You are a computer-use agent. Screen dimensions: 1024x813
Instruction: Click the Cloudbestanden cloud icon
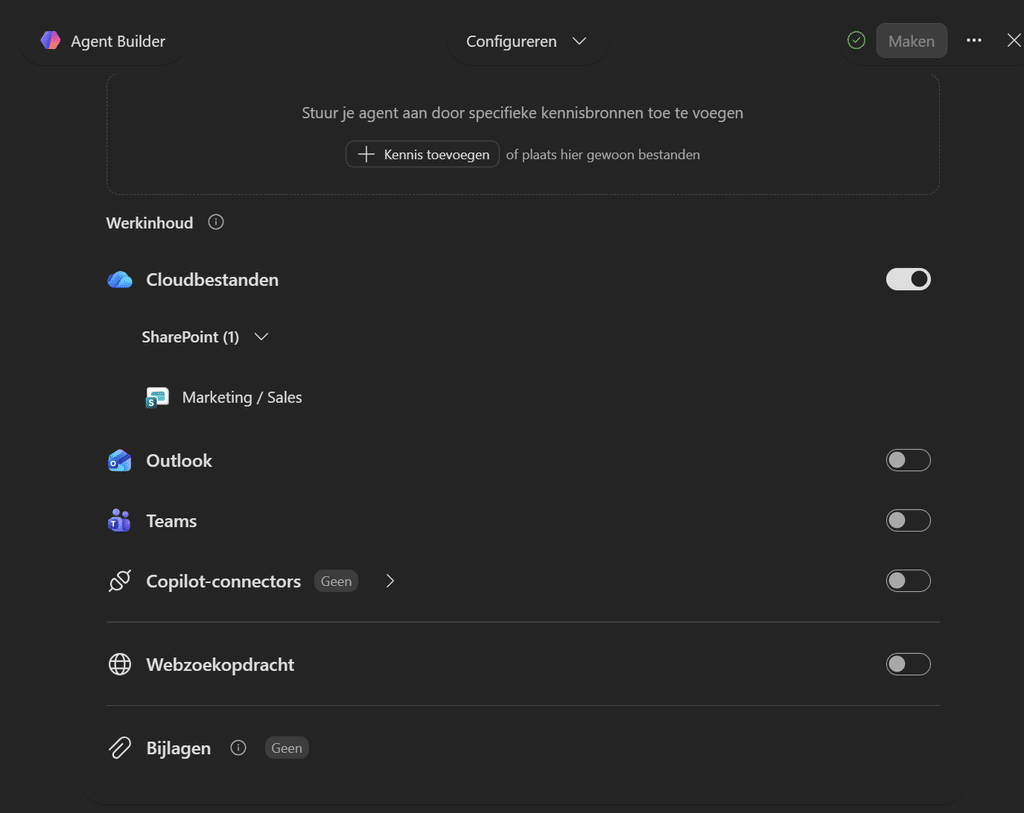coord(120,279)
